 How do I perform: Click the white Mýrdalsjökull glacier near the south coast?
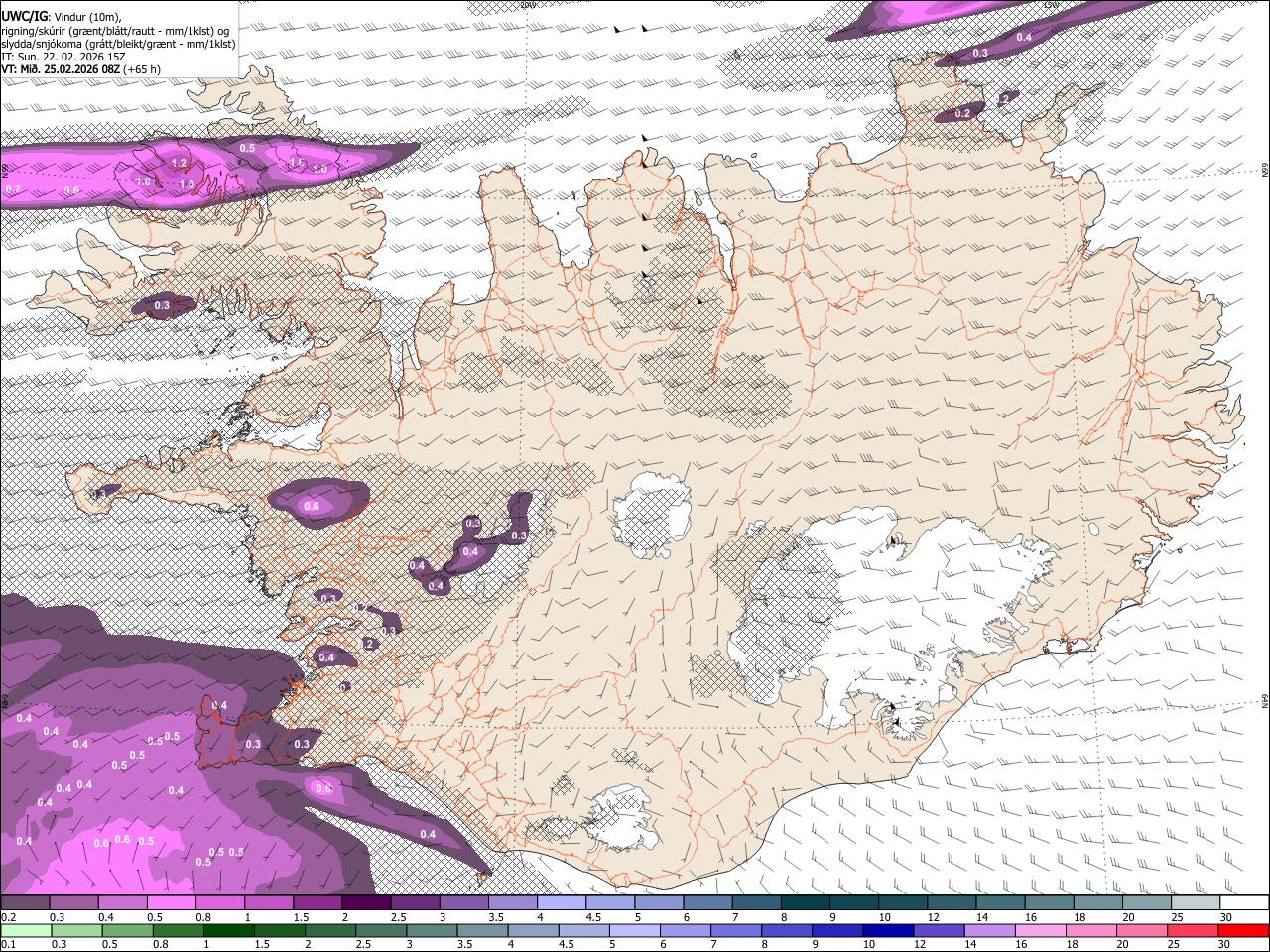tap(620, 818)
